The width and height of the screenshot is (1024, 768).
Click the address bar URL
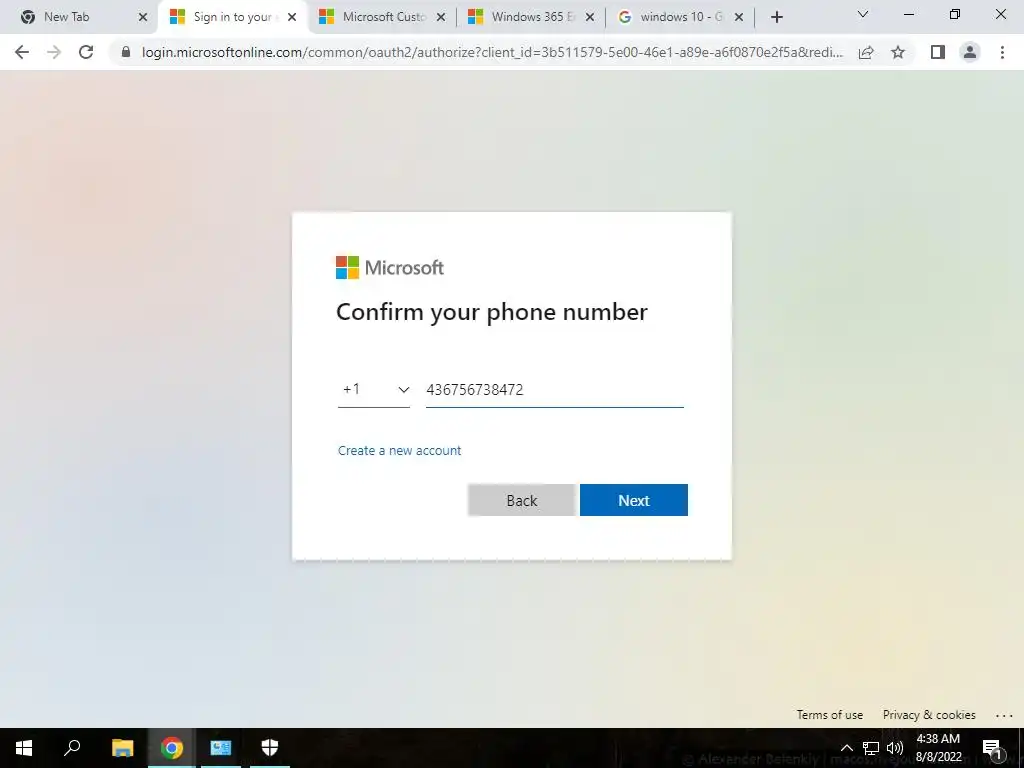492,52
